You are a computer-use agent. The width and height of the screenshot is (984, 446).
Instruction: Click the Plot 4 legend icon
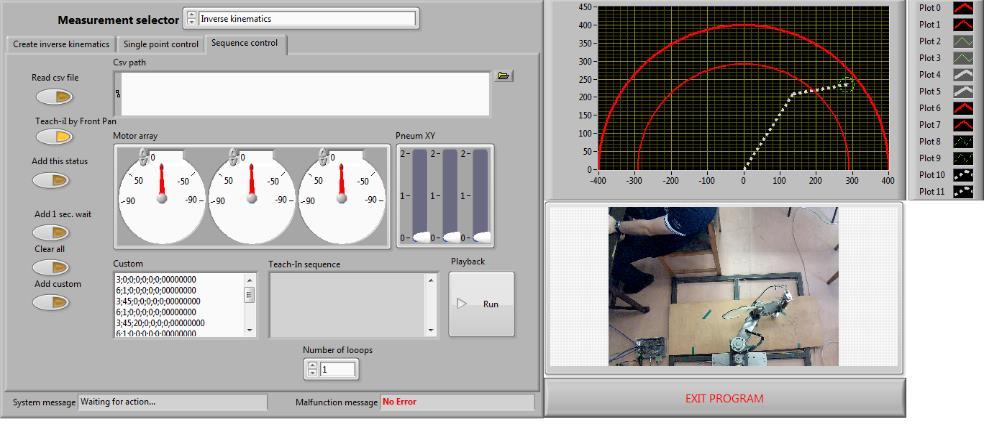point(963,75)
